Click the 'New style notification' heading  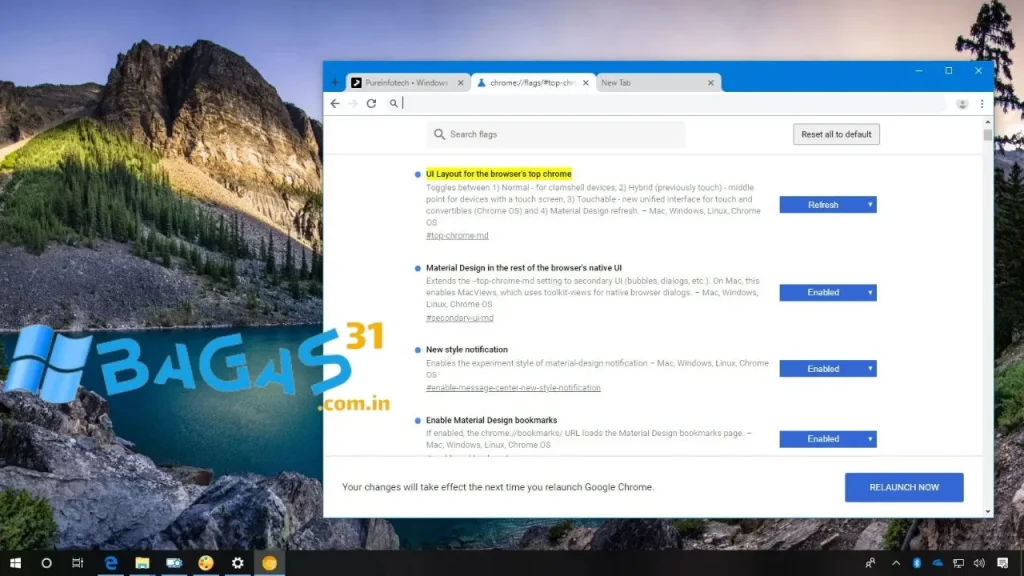point(467,350)
